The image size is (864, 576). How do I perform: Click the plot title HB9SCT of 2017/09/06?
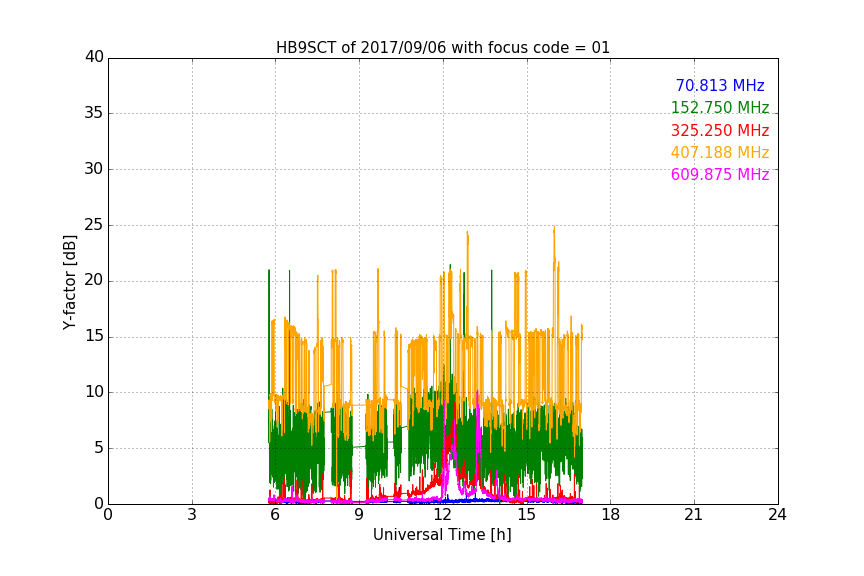tap(442, 48)
